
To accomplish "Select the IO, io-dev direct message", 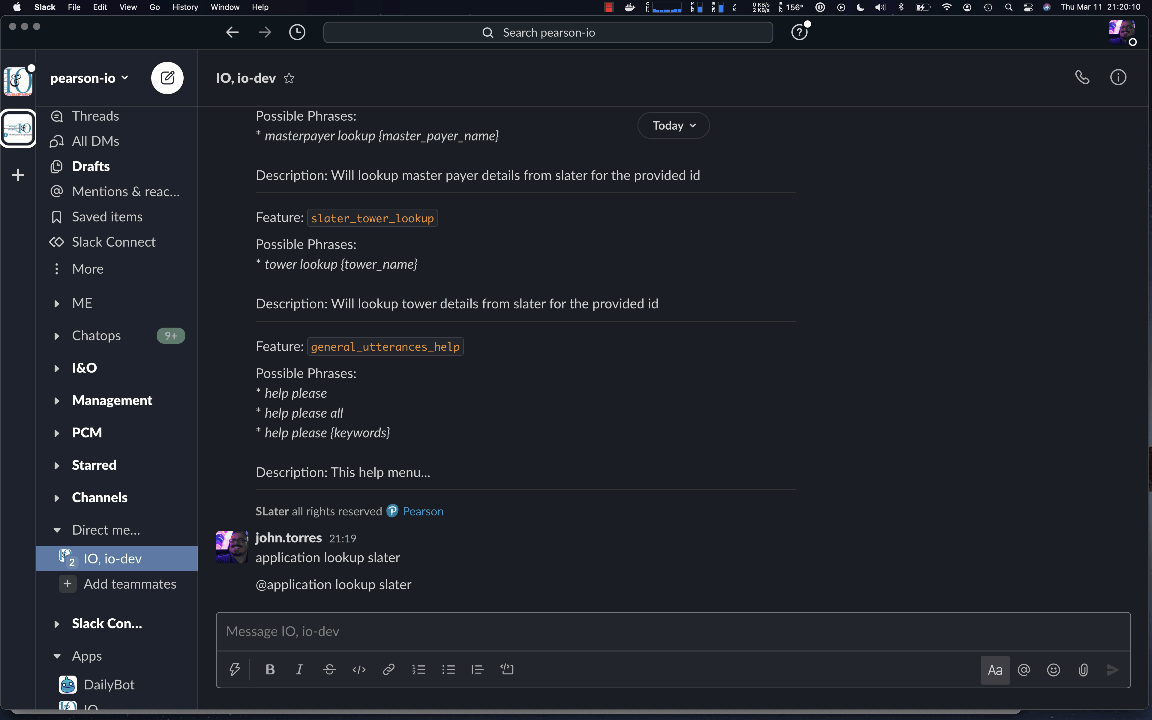I will click(x=117, y=558).
